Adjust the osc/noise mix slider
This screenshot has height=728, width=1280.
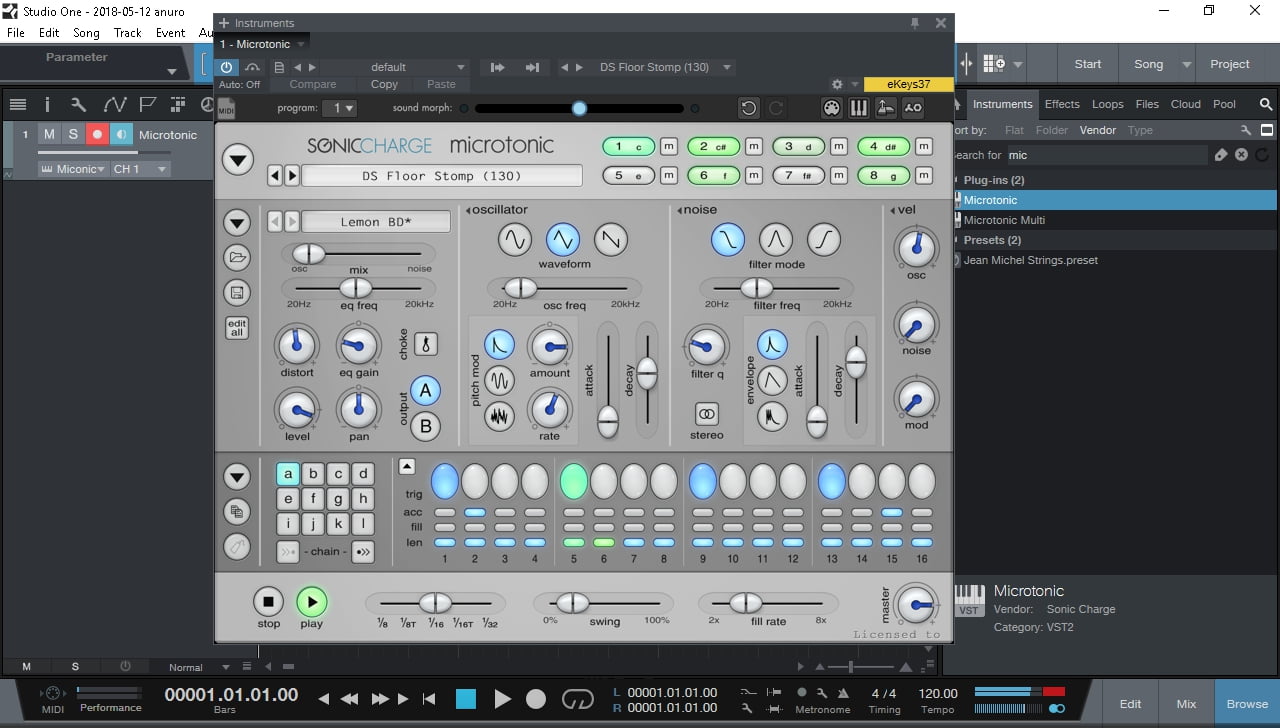tap(308, 254)
